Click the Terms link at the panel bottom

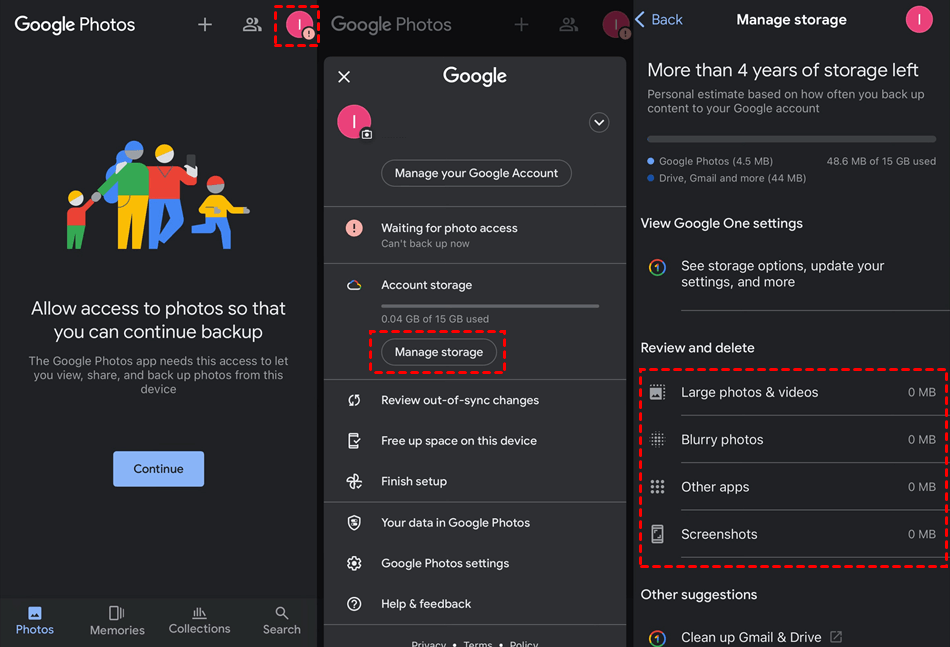[x=477, y=643]
